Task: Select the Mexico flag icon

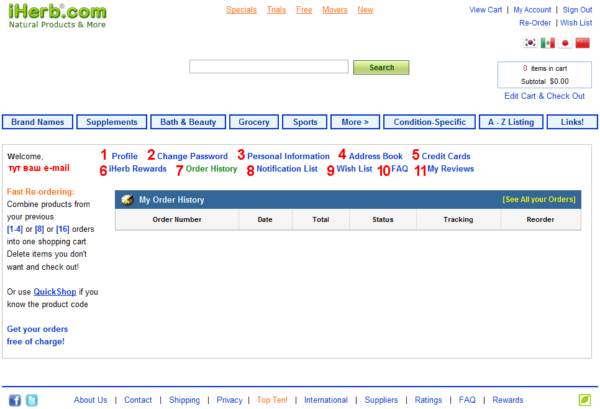Action: click(x=548, y=43)
